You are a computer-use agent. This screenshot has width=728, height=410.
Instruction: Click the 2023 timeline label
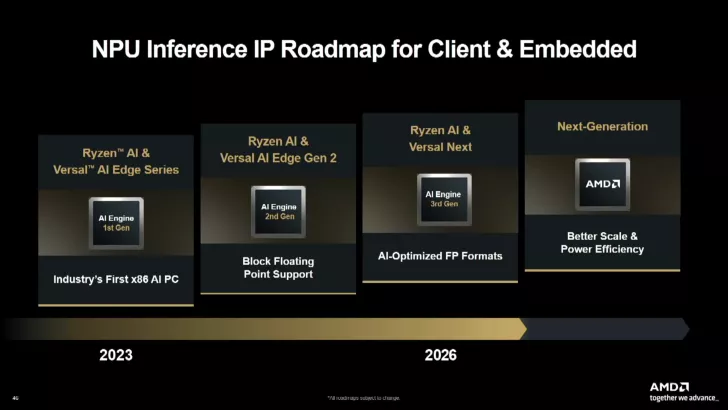pyautogui.click(x=116, y=355)
